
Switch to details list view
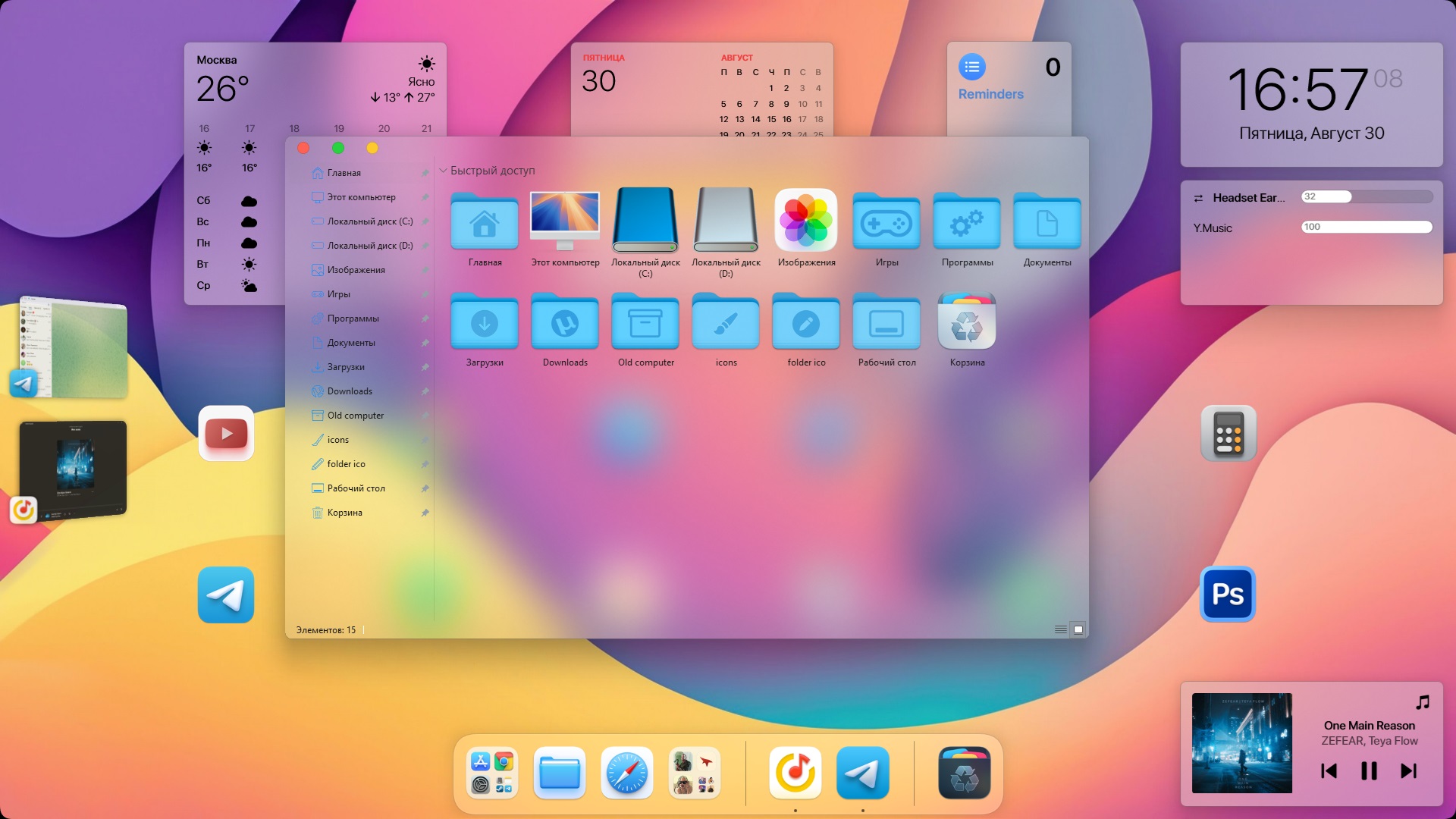[1061, 629]
